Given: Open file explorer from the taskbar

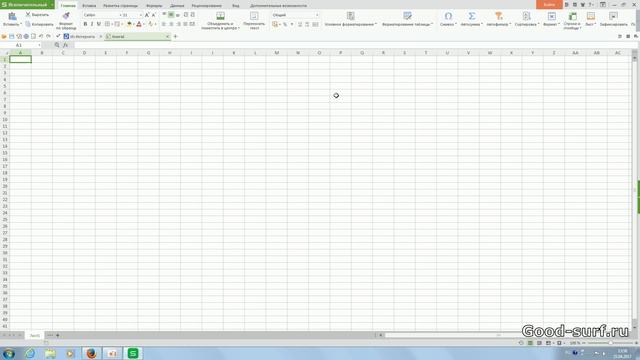Looking at the screenshot, I should [50, 353].
